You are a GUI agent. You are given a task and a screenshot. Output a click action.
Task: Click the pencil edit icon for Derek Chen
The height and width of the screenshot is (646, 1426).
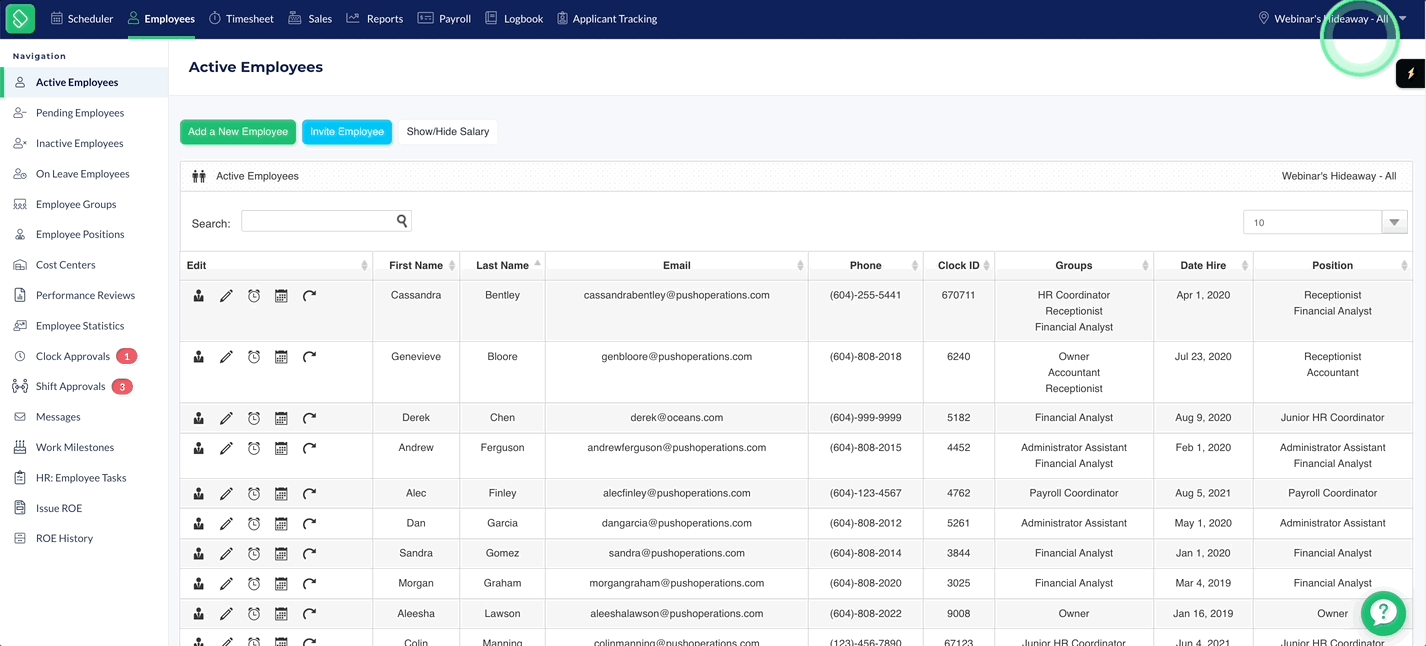(x=226, y=418)
